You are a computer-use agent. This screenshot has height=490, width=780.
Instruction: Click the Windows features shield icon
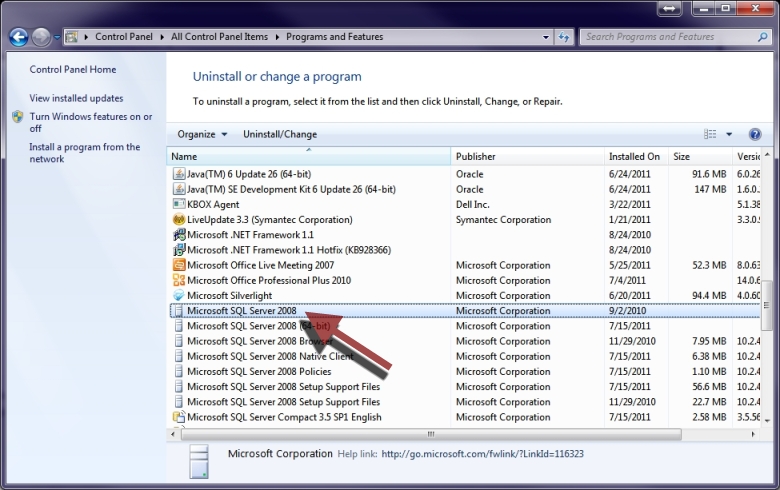pos(17,117)
